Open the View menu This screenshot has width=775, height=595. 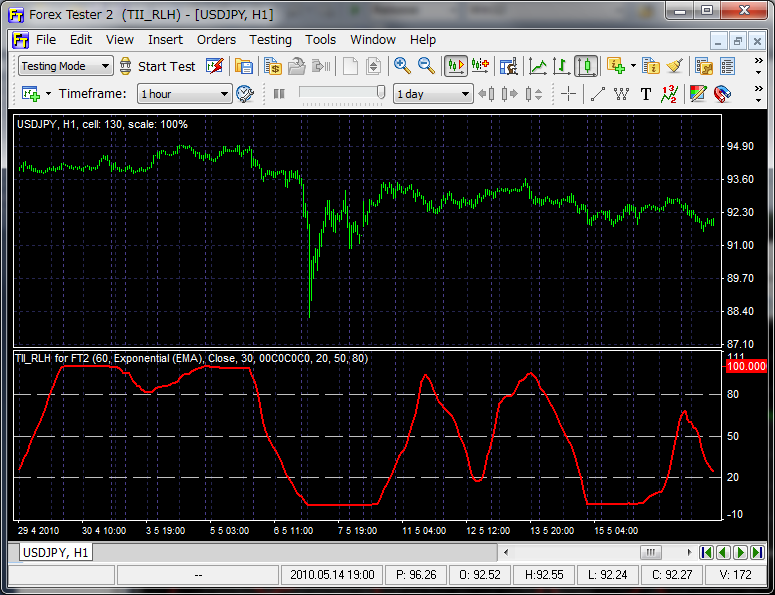coord(120,40)
